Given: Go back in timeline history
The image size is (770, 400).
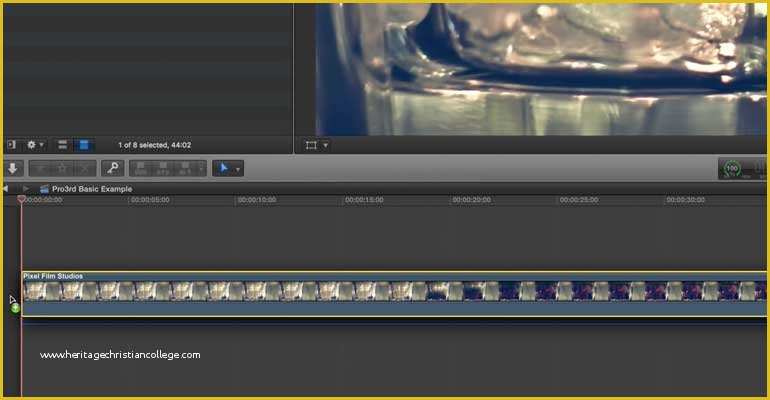Looking at the screenshot, I should click(5, 189).
